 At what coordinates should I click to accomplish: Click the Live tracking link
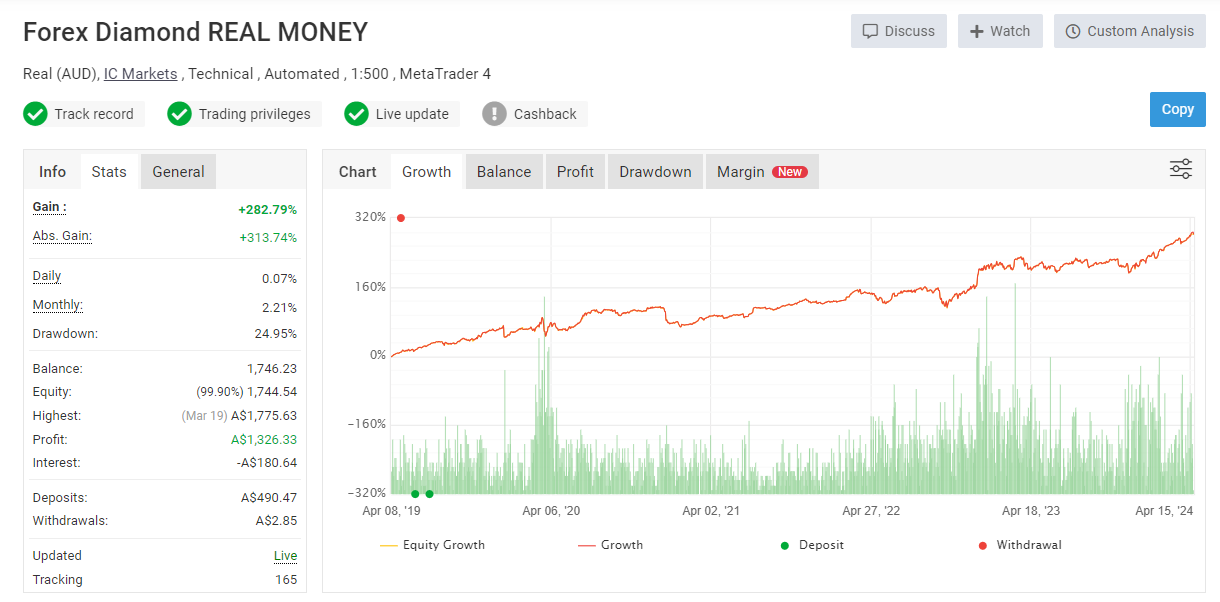coord(285,555)
